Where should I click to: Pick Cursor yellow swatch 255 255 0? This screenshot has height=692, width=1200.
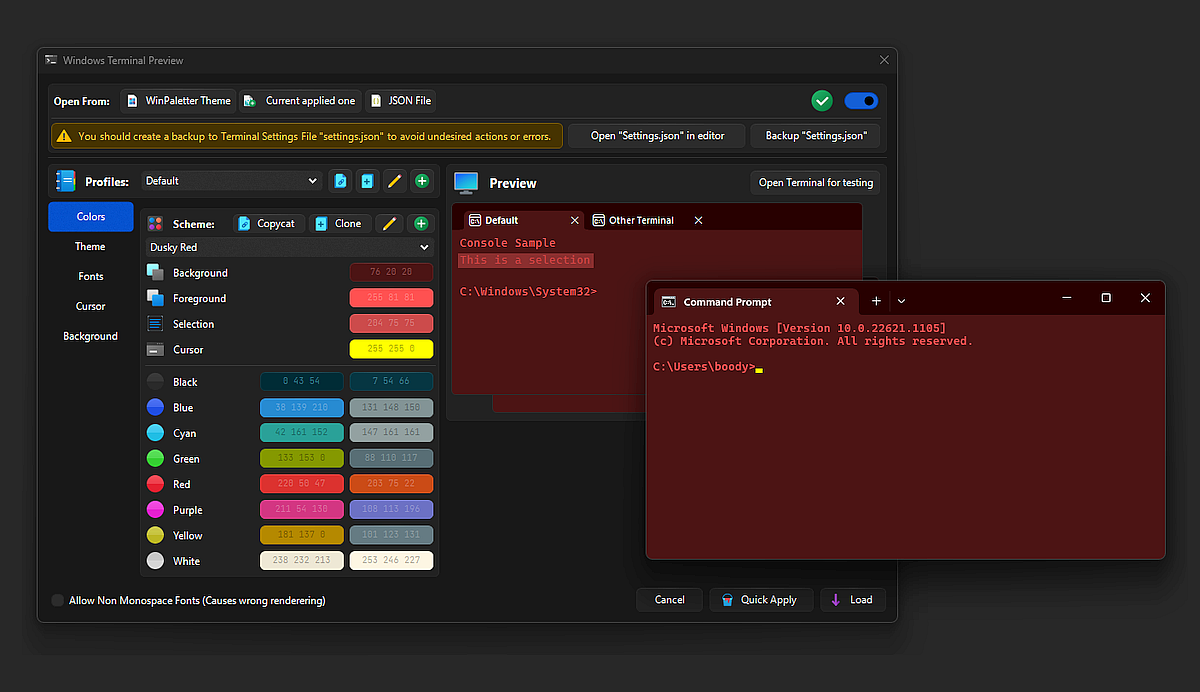(391, 350)
